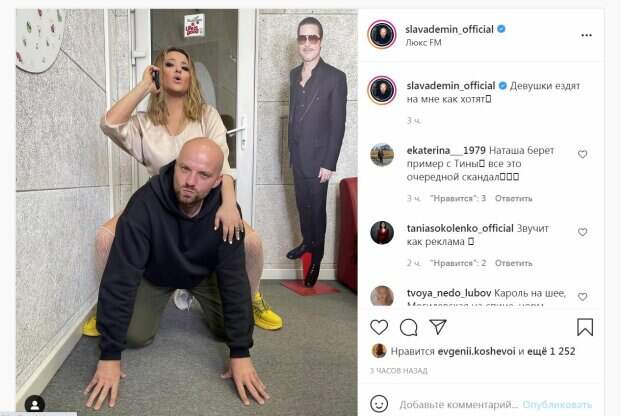View the list of ещё 1 252 likes
Image resolution: width=620 pixels, height=416 pixels.
(x=551, y=351)
